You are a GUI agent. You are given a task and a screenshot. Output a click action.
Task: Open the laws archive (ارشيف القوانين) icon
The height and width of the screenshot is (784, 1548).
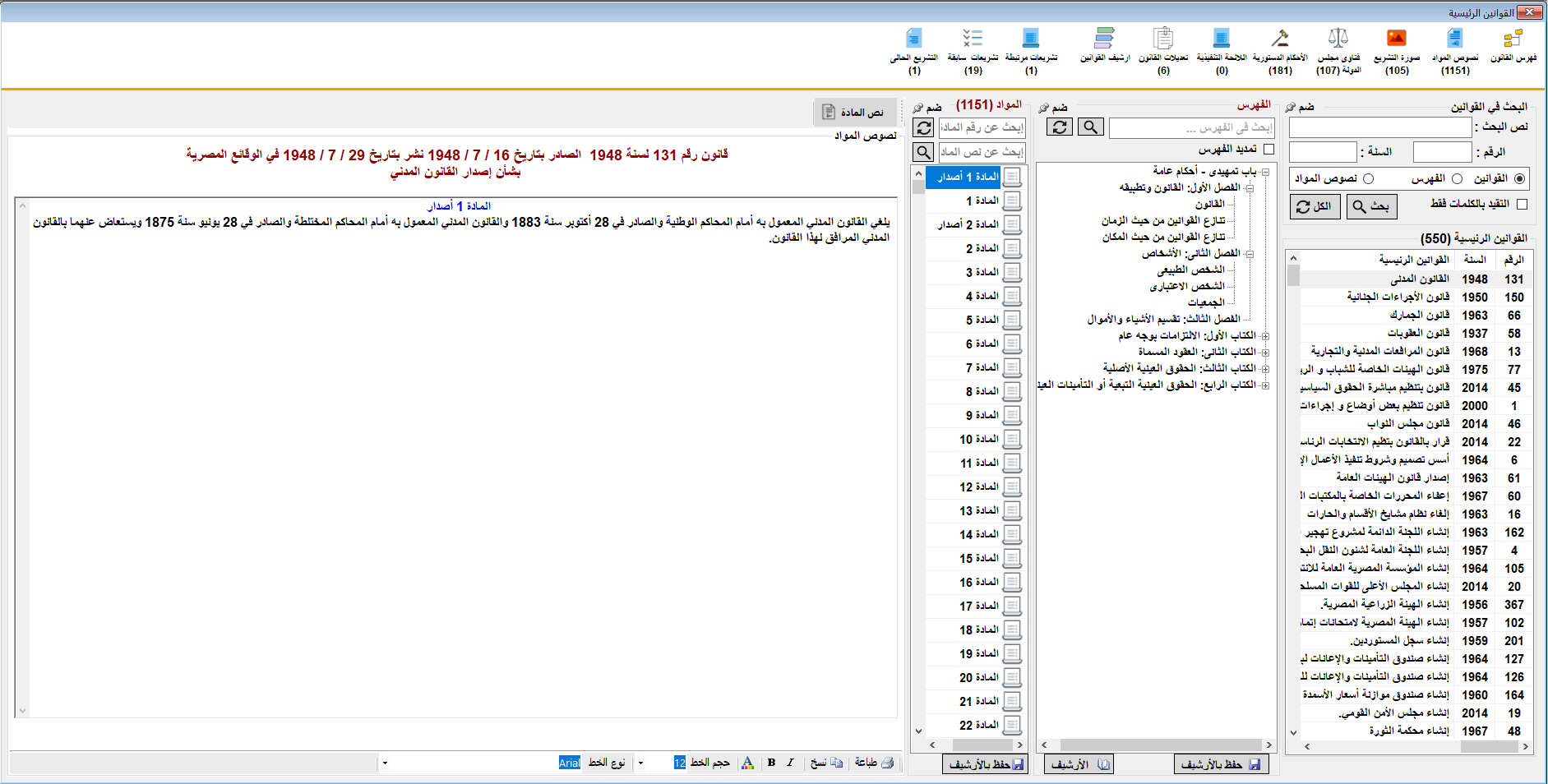coord(1105,39)
